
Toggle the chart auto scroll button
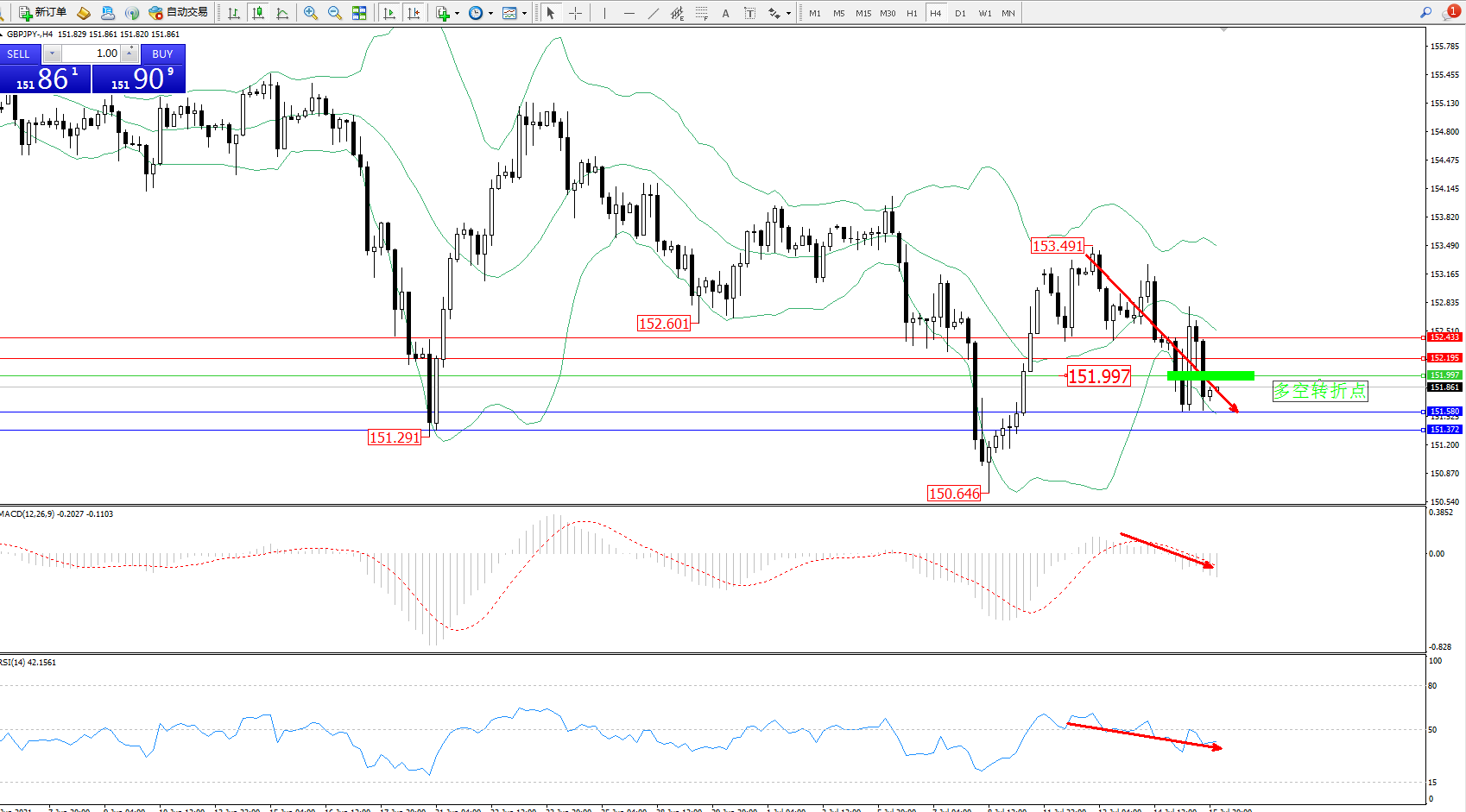389,13
